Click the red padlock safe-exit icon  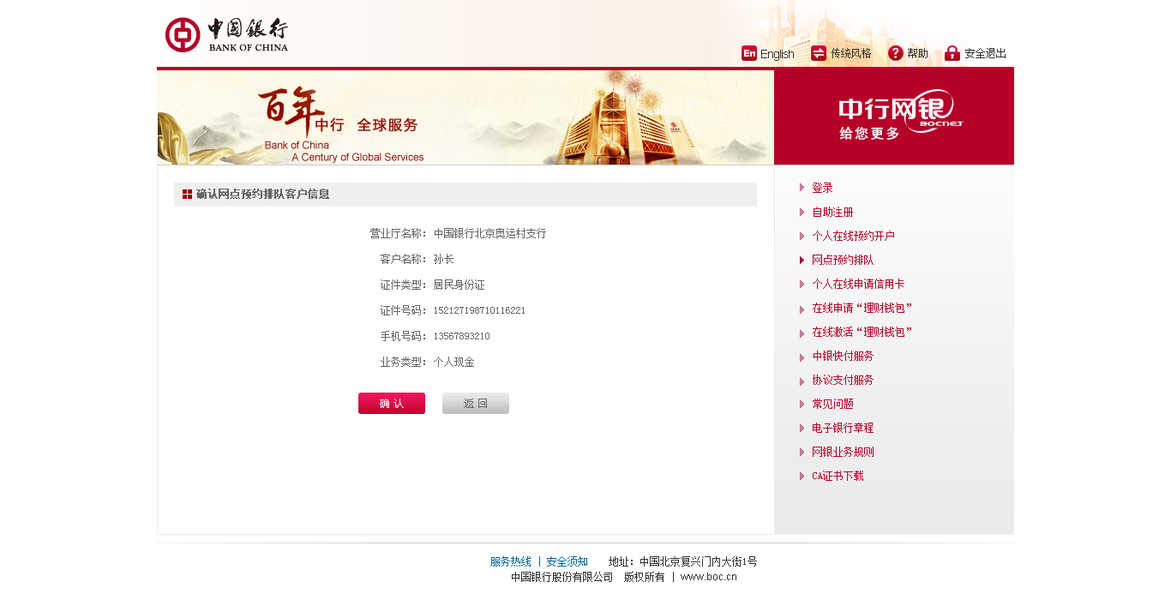point(951,53)
